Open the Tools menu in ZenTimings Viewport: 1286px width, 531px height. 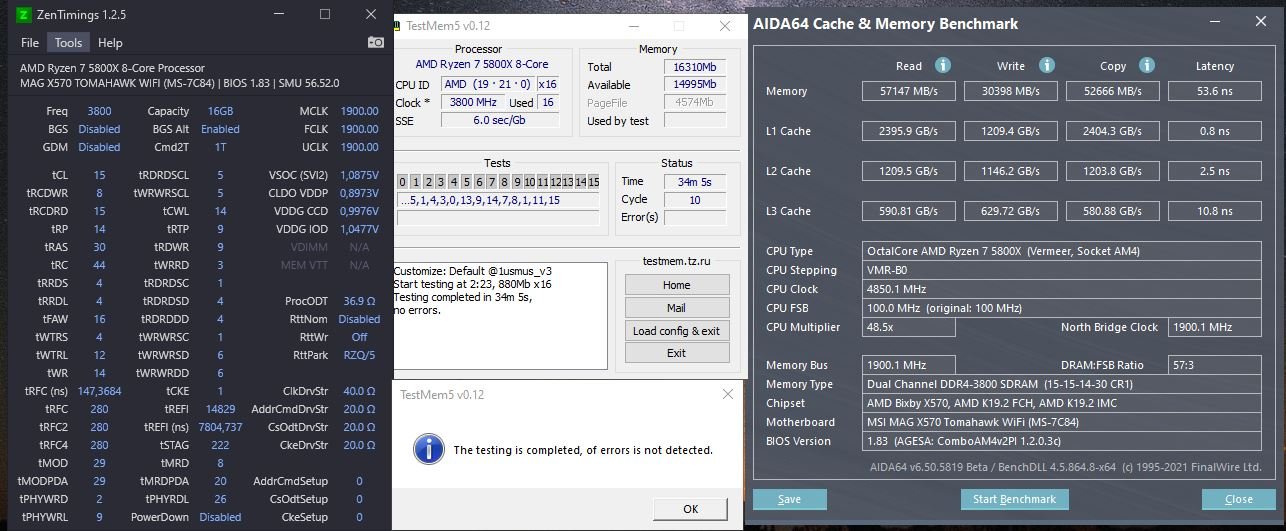click(x=68, y=42)
